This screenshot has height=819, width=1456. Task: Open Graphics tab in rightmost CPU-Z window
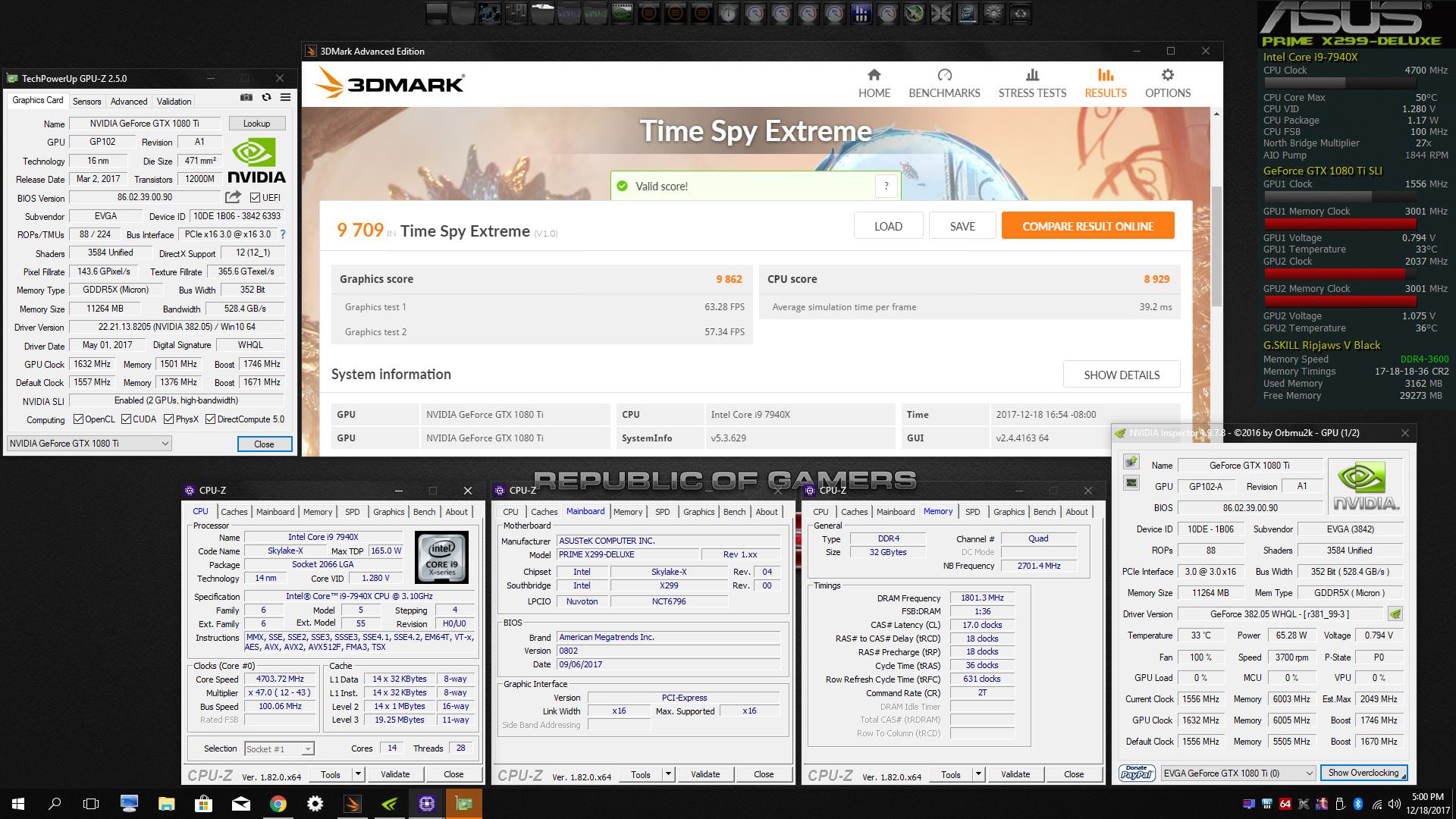point(1009,512)
